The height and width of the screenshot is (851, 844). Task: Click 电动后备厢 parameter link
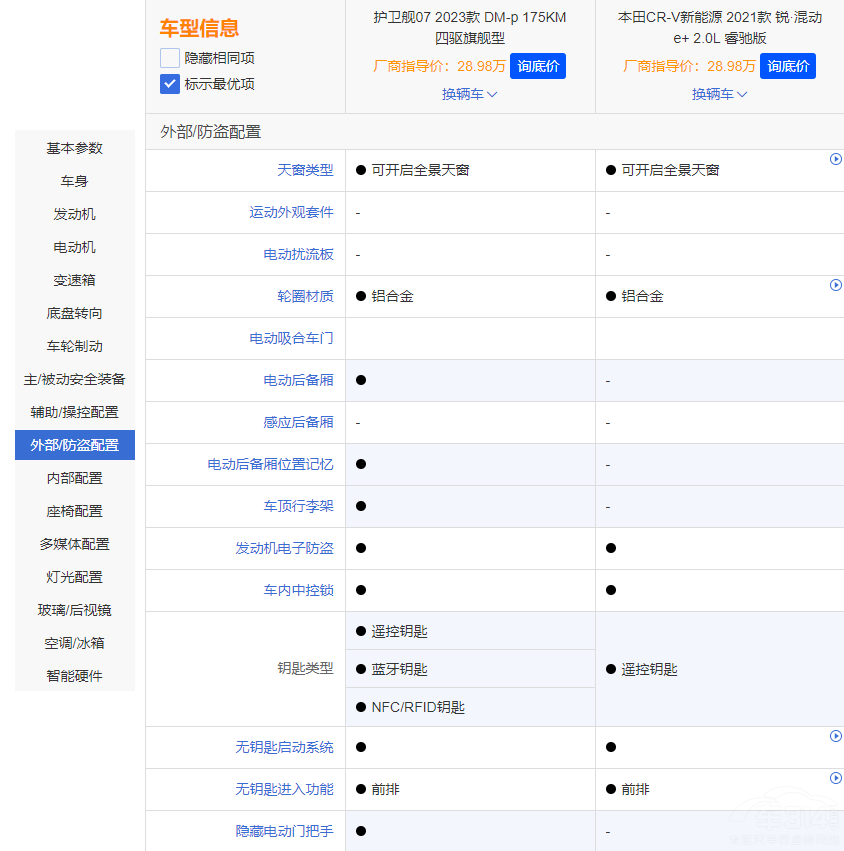[x=298, y=381]
